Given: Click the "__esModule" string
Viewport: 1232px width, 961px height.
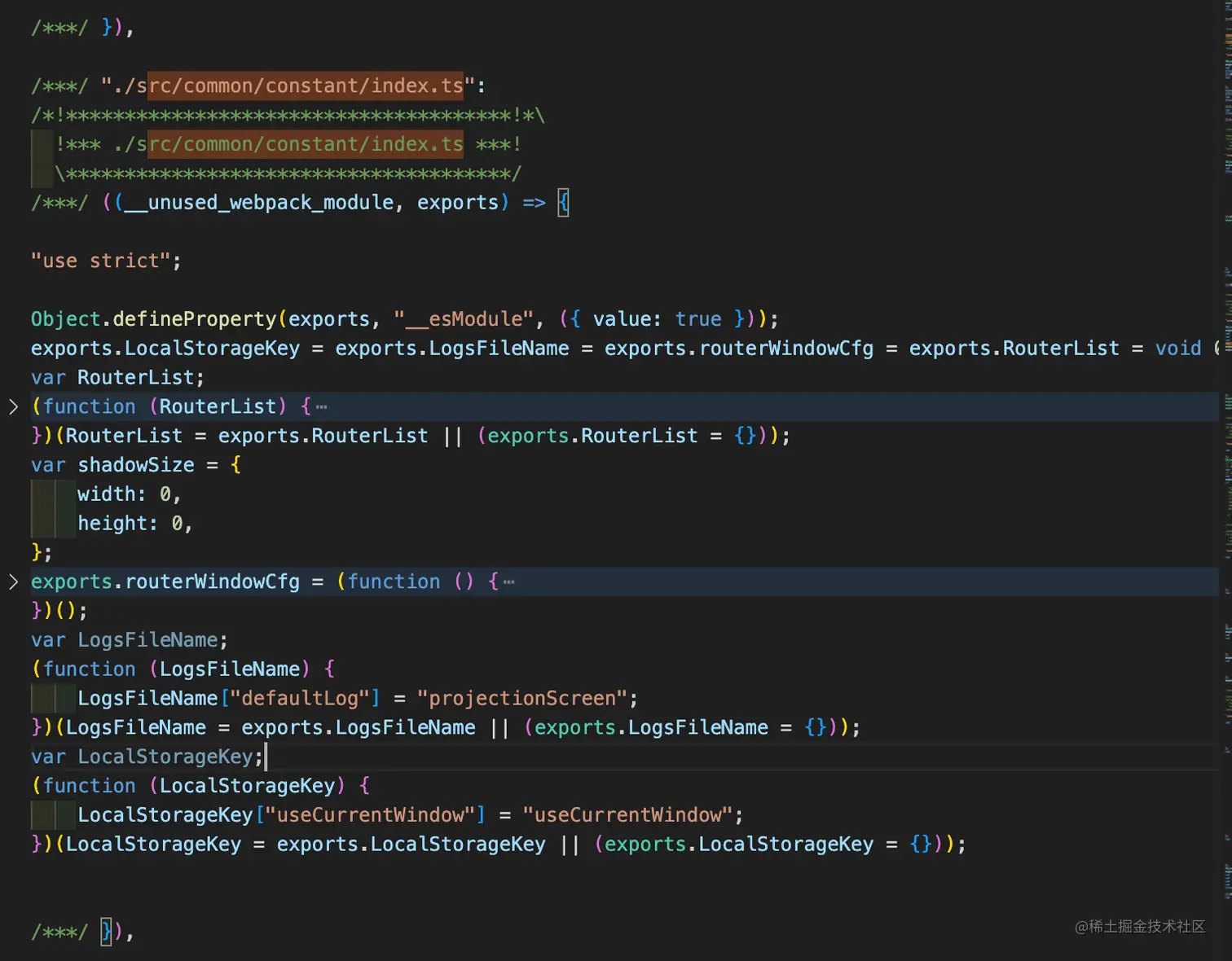Looking at the screenshot, I should pos(464,319).
